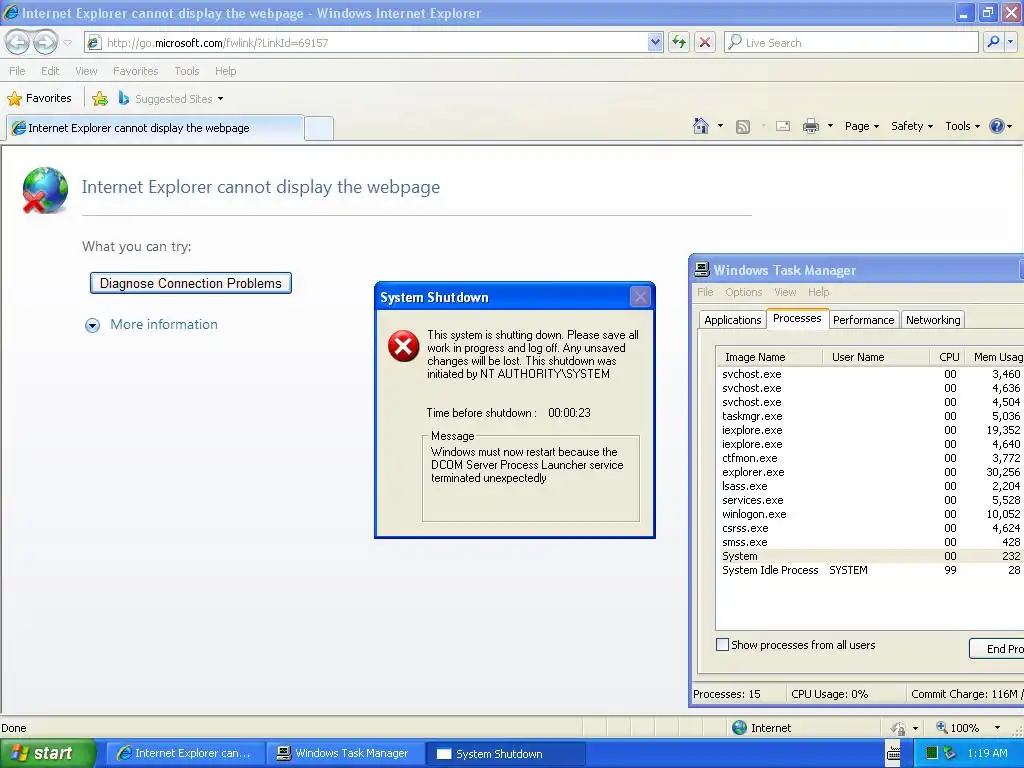Click the red X error icon in dialog
Viewport: 1024px width, 768px height.
pyautogui.click(x=403, y=345)
